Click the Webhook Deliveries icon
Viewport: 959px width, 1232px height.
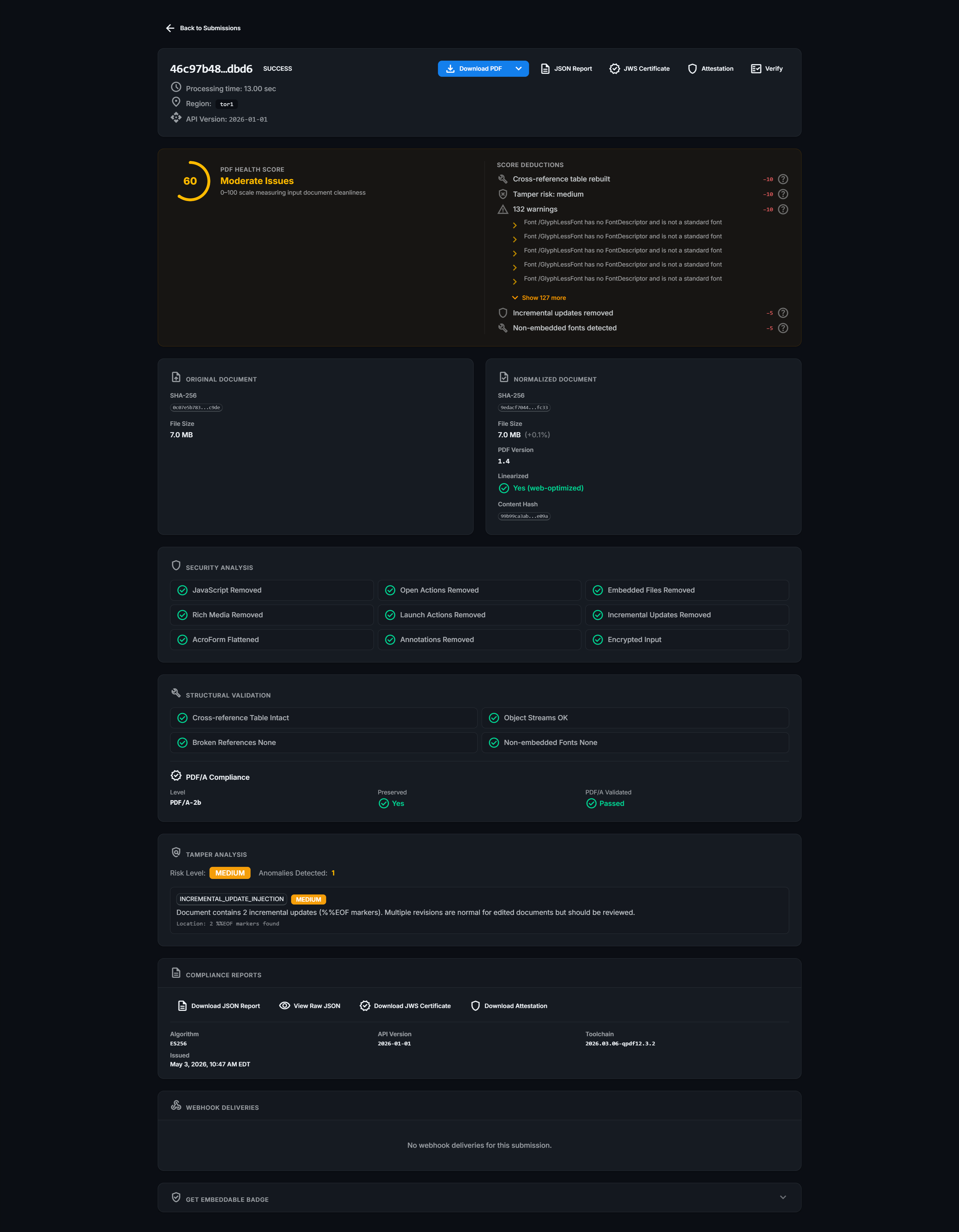pos(176,1106)
